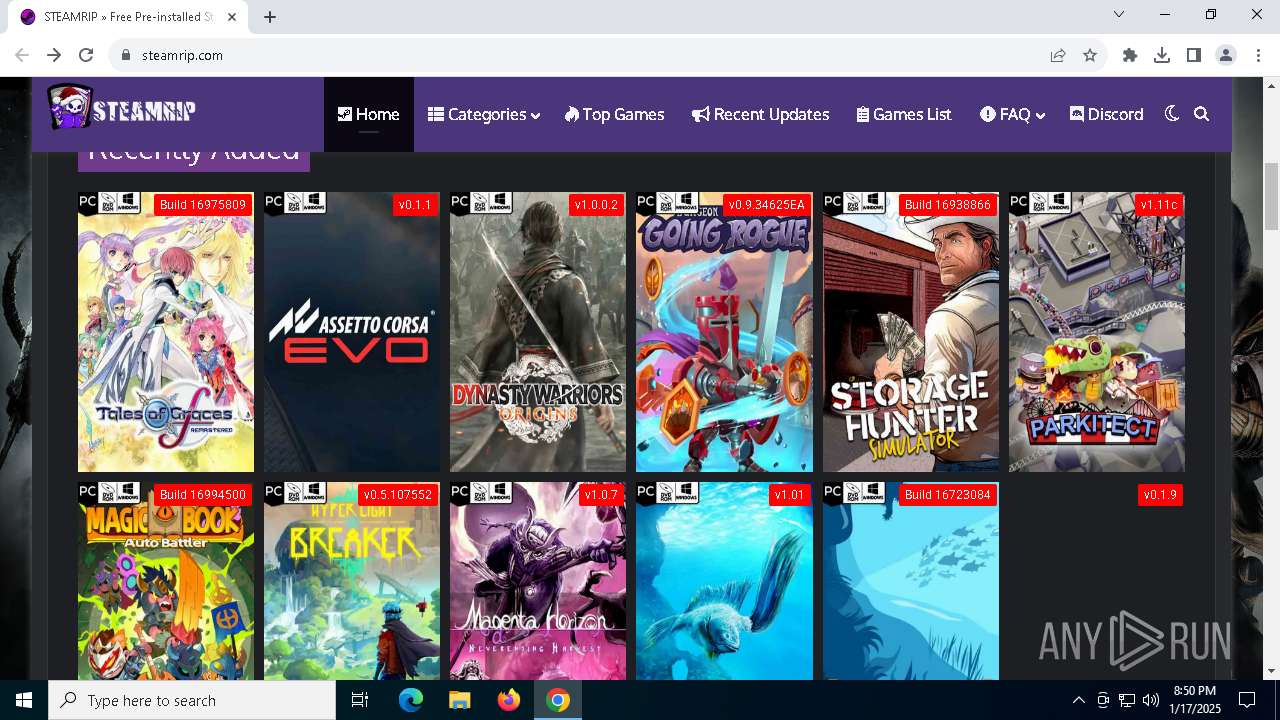
Task: Open File Explorer from taskbar
Action: (x=460, y=700)
